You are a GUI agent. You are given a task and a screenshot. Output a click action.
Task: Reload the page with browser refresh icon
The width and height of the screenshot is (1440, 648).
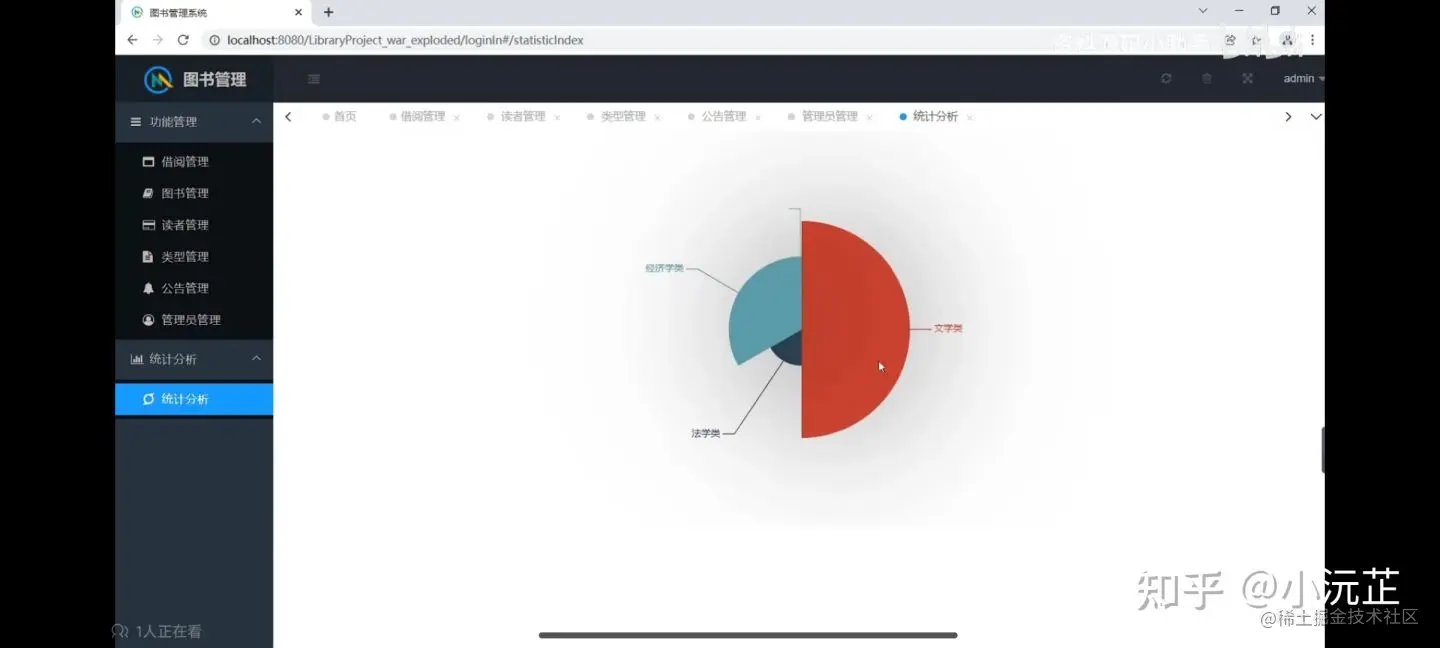click(183, 40)
